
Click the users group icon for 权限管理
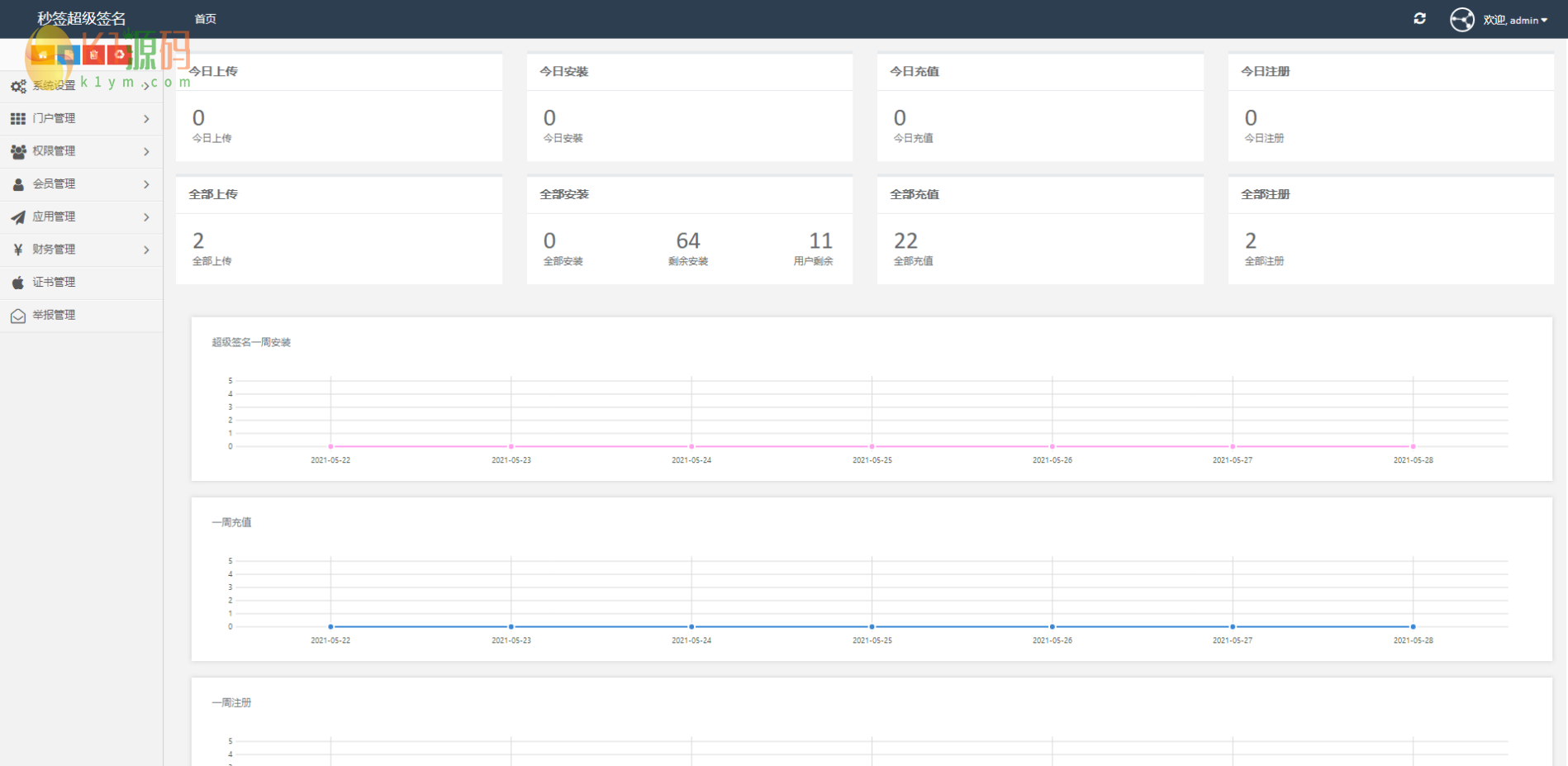[x=18, y=151]
